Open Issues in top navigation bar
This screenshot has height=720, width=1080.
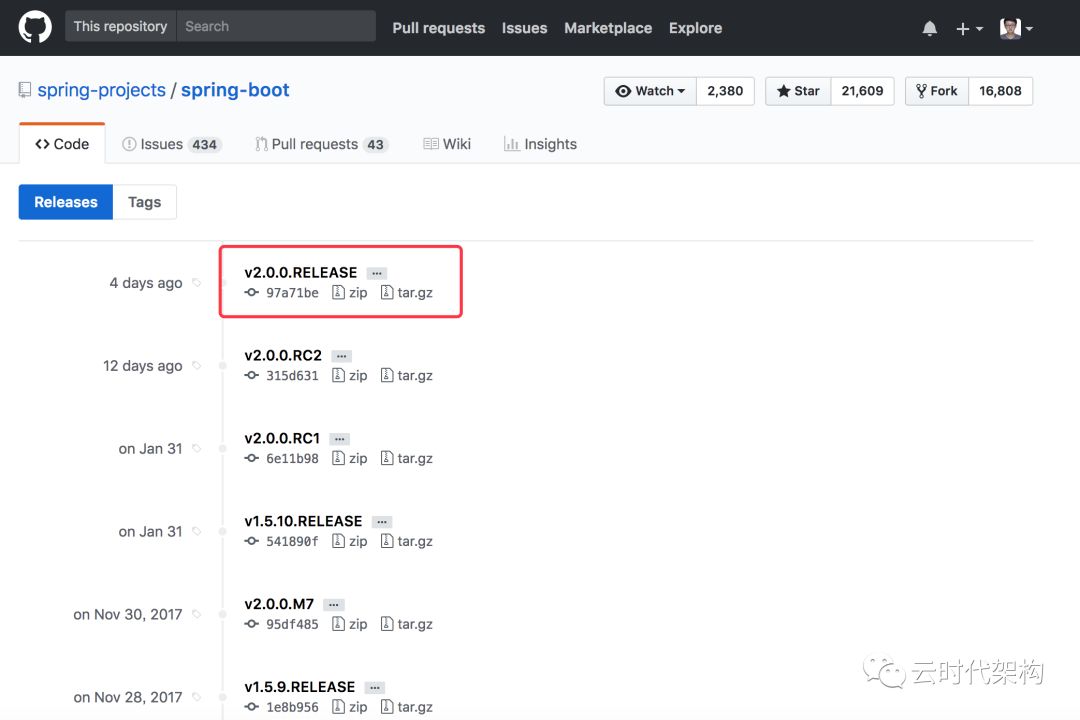tap(524, 28)
